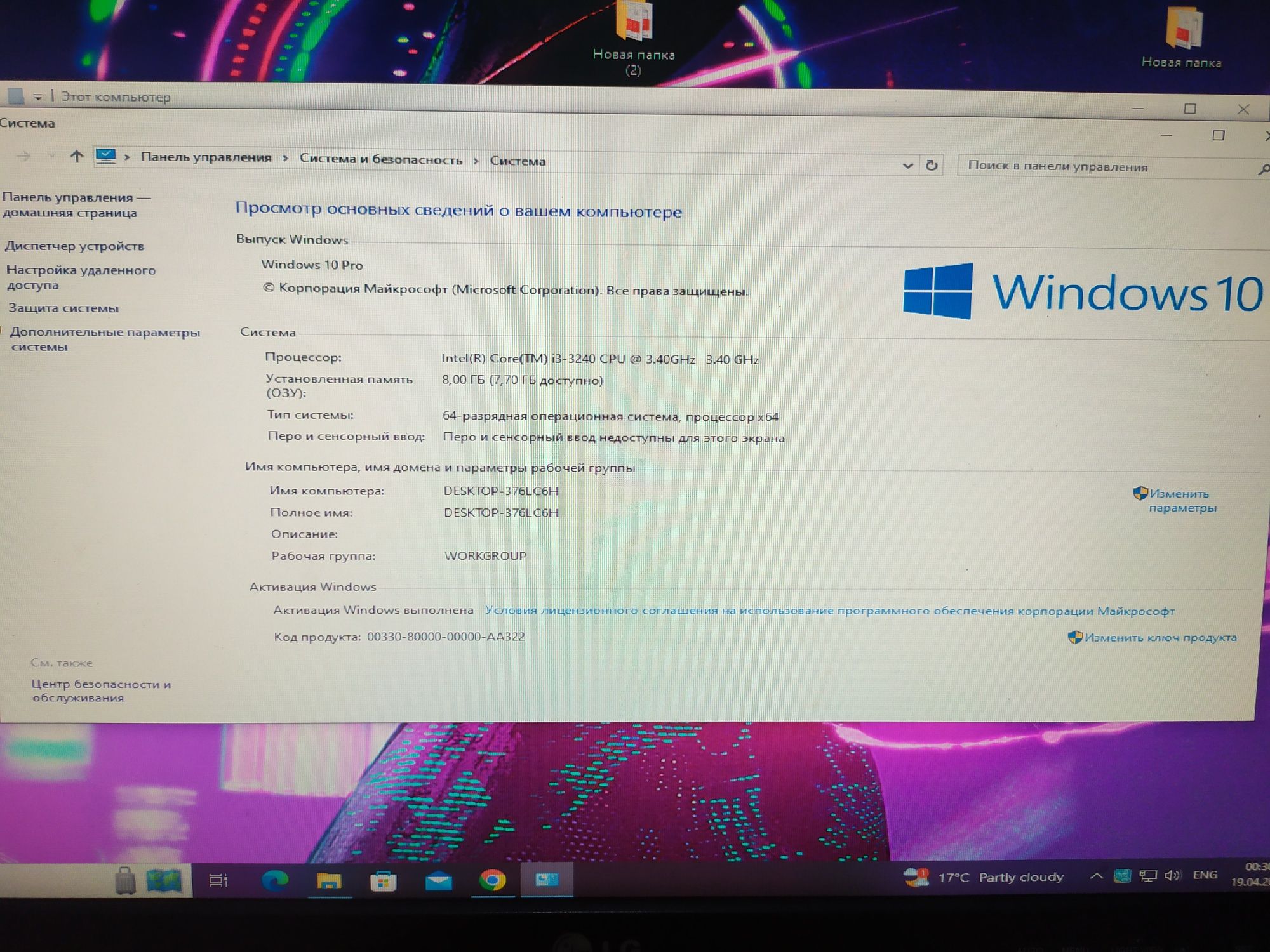Click the Up arrow navigation button
Image resolution: width=1270 pixels, height=952 pixels.
(x=76, y=156)
